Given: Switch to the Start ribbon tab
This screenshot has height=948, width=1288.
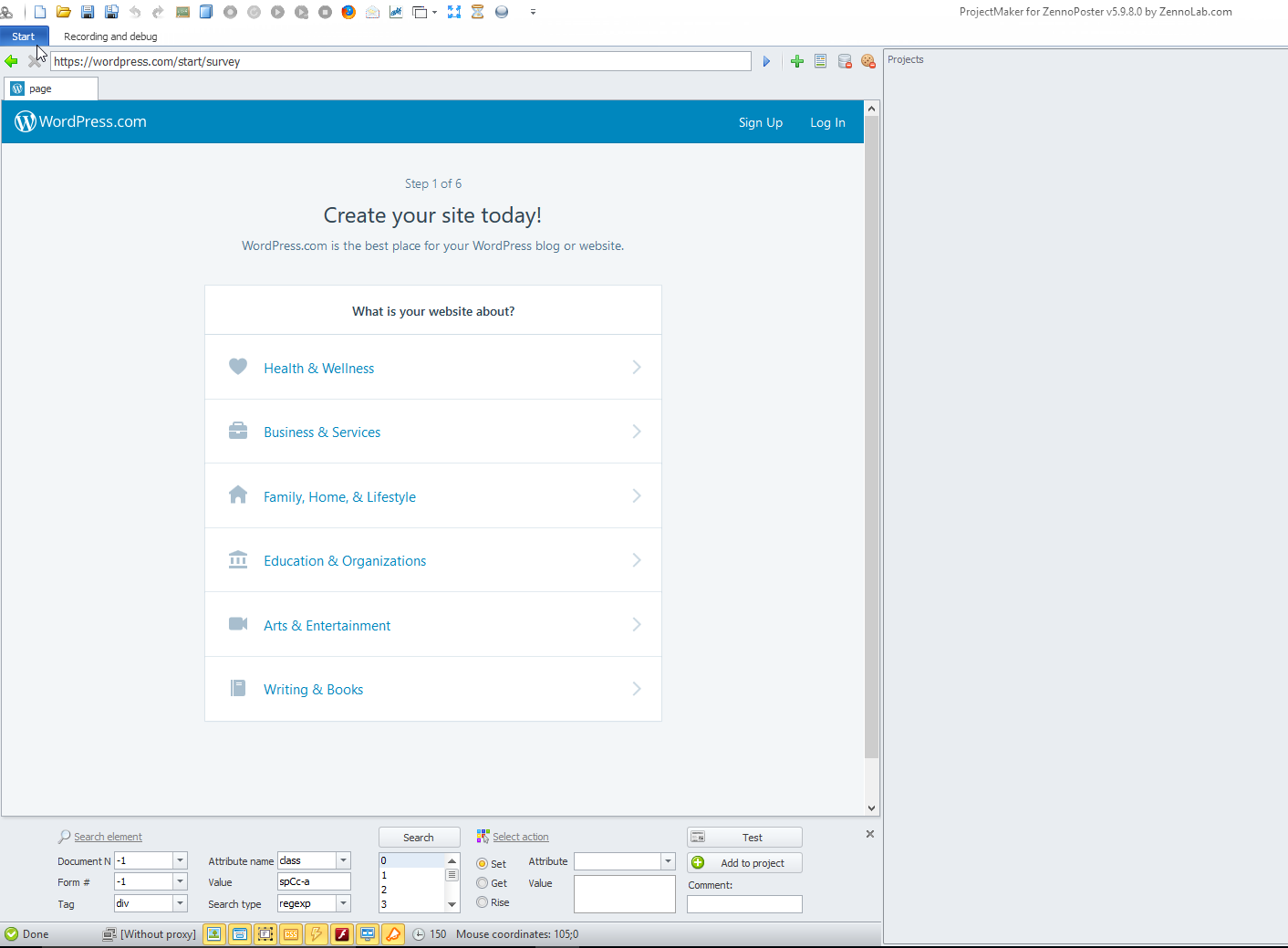Looking at the screenshot, I should point(24,36).
